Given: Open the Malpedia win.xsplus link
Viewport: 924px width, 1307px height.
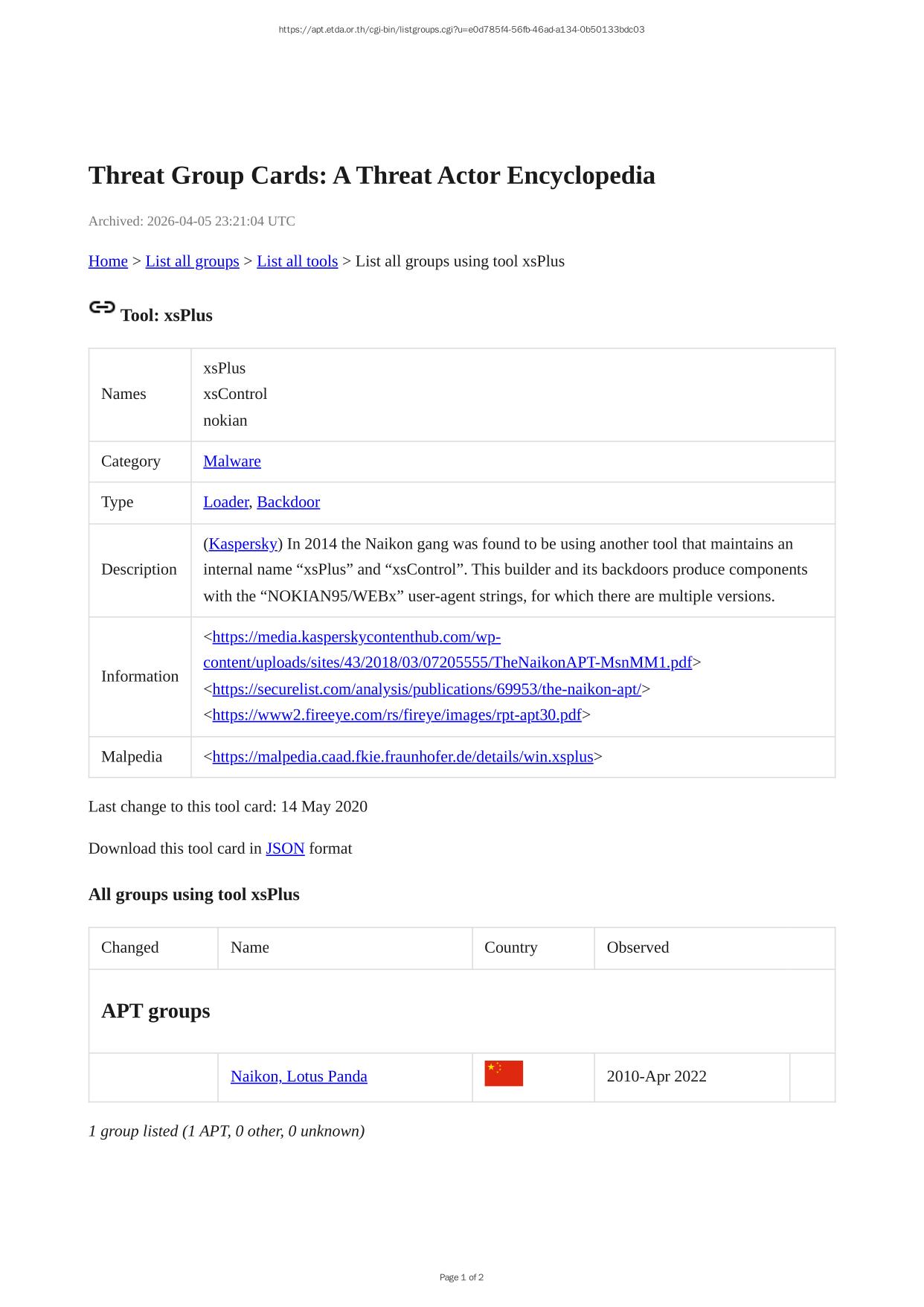Looking at the screenshot, I should [x=402, y=757].
